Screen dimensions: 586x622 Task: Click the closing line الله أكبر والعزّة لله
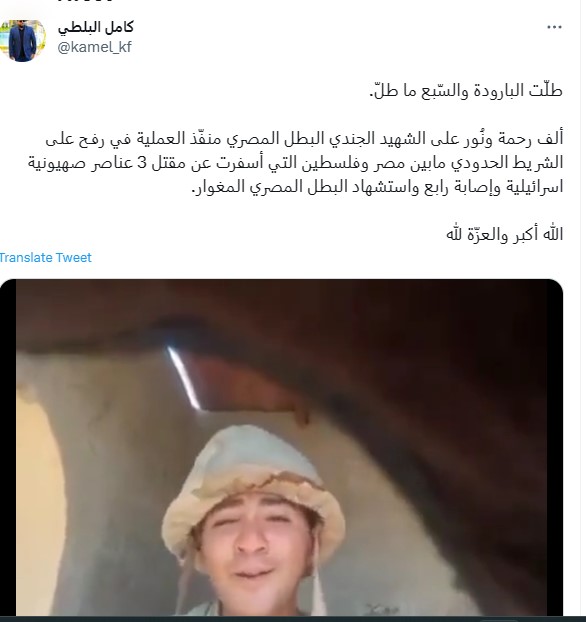pos(504,234)
